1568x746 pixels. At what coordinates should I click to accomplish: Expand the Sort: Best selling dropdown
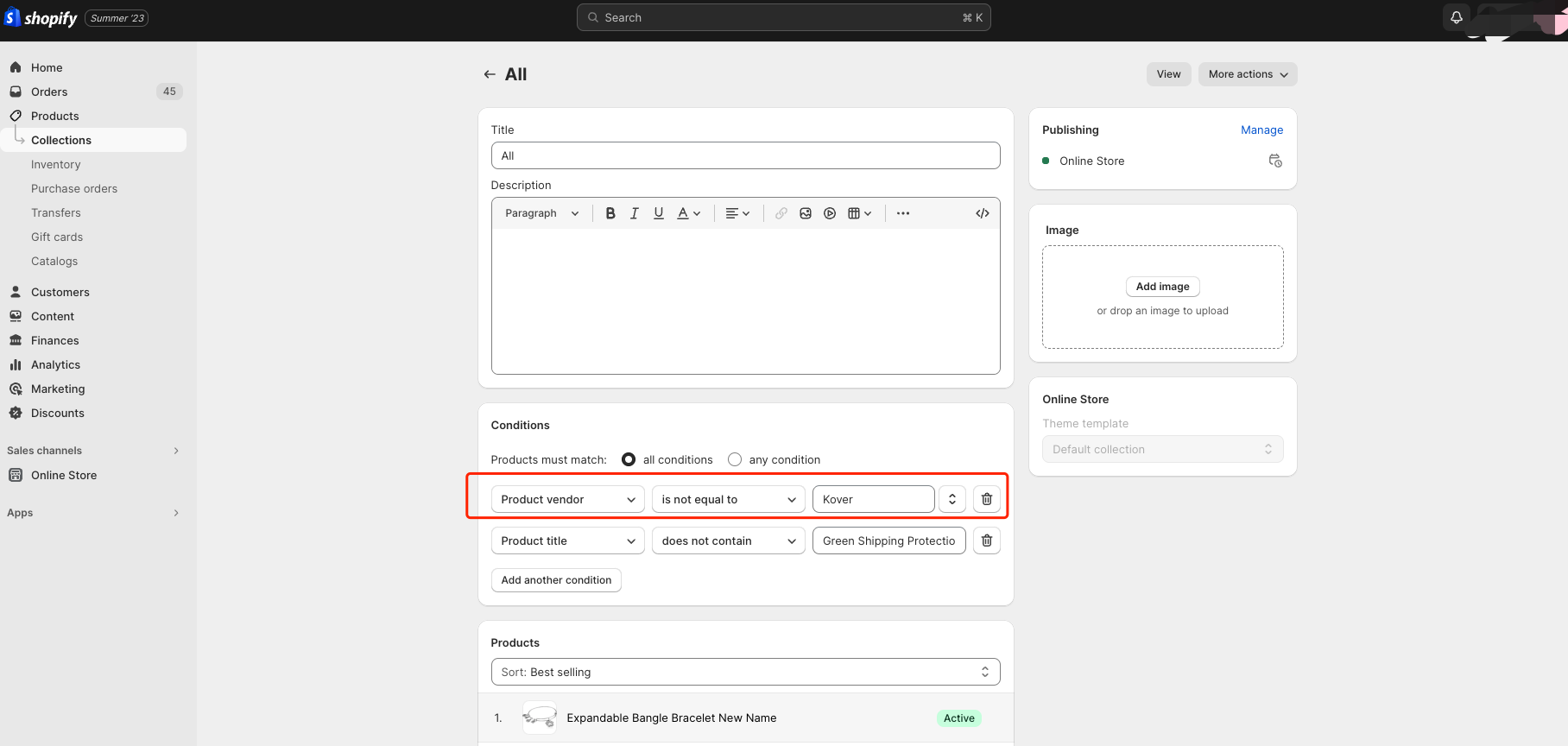point(745,672)
